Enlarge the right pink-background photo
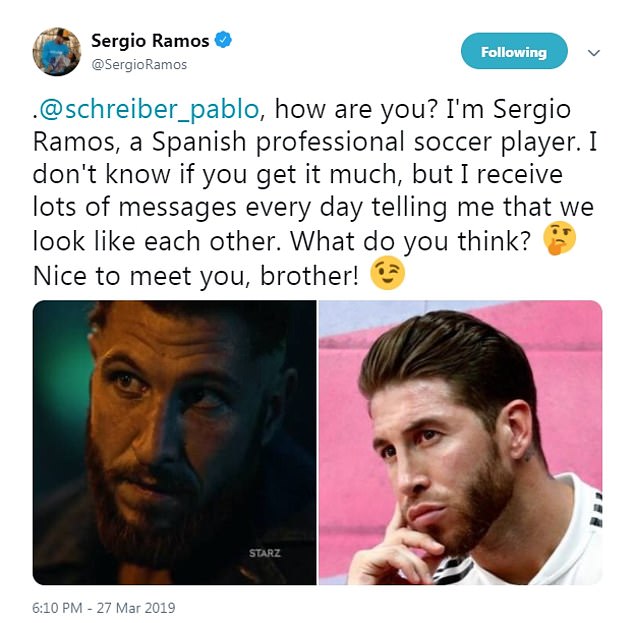Viewport: 634px width, 623px height. point(461,442)
